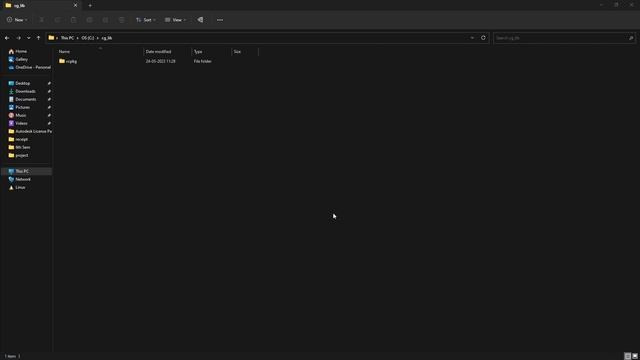Image resolution: width=640 pixels, height=360 pixels.
Task: Click the Delete trash icon
Action: point(122,20)
